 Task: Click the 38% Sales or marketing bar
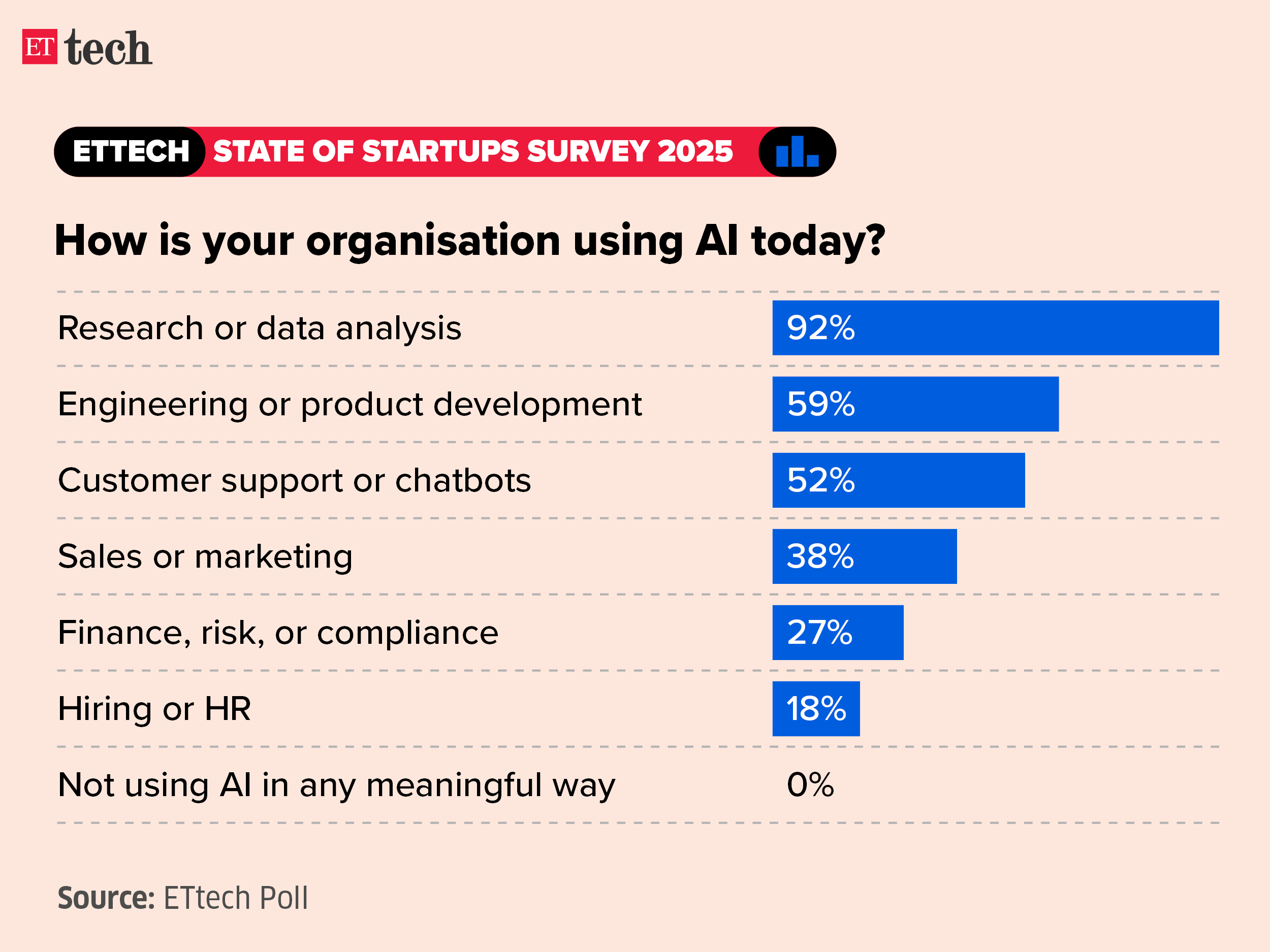point(864,556)
